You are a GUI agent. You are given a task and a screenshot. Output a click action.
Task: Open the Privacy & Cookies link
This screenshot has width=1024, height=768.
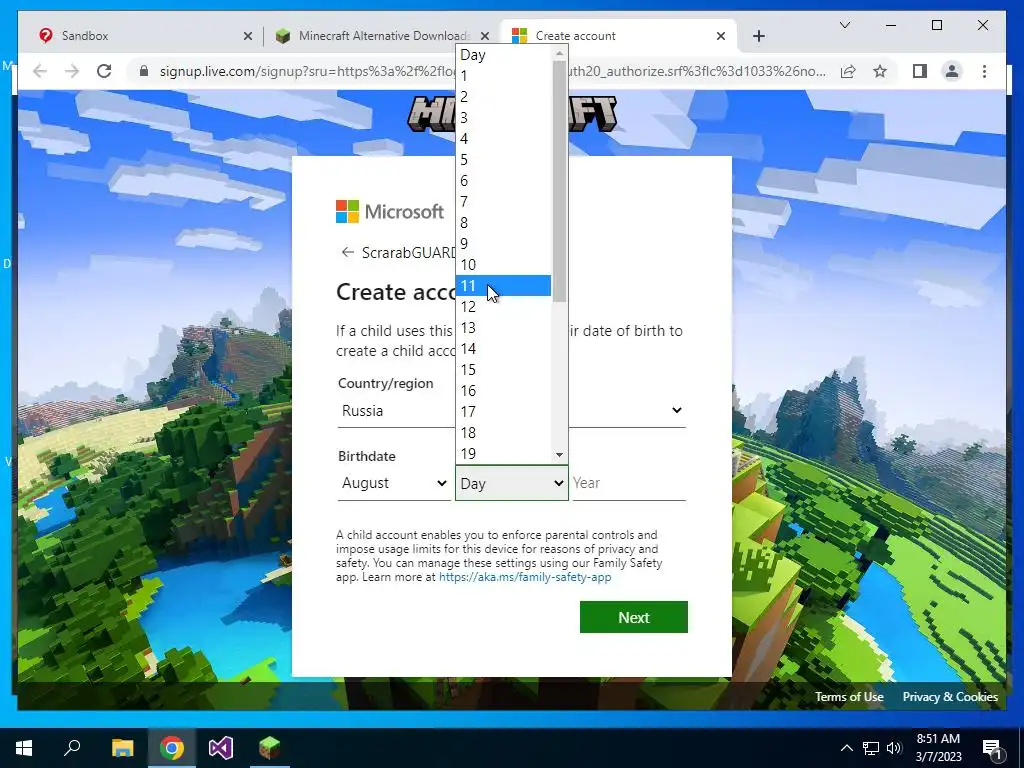950,697
